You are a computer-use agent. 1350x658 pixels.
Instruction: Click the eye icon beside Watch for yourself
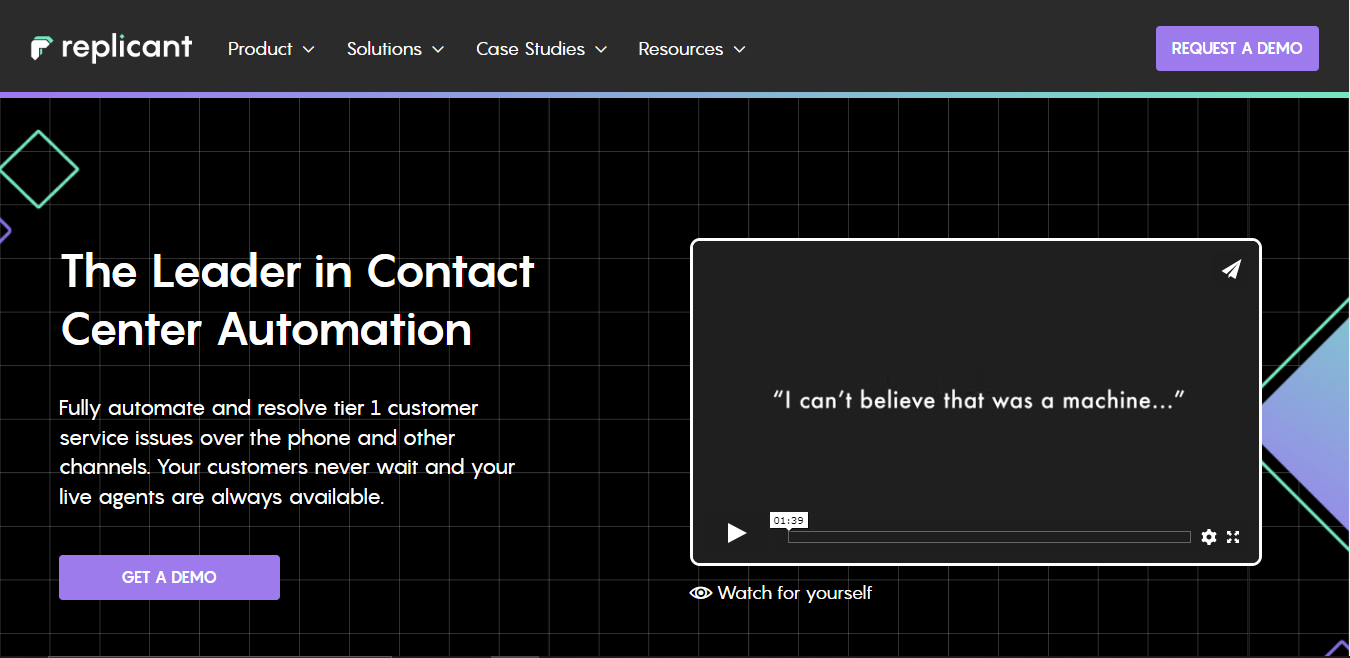point(701,593)
